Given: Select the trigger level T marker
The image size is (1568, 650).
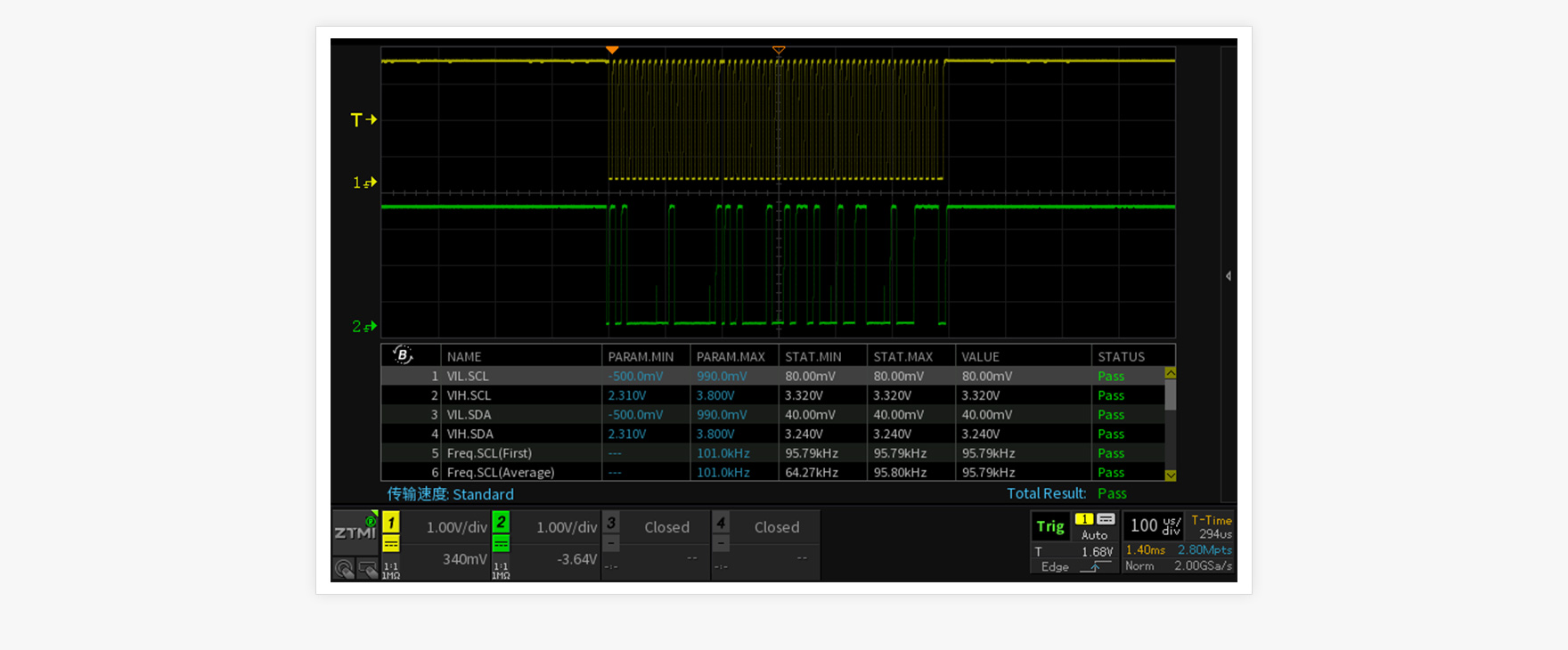Looking at the screenshot, I should point(363,119).
